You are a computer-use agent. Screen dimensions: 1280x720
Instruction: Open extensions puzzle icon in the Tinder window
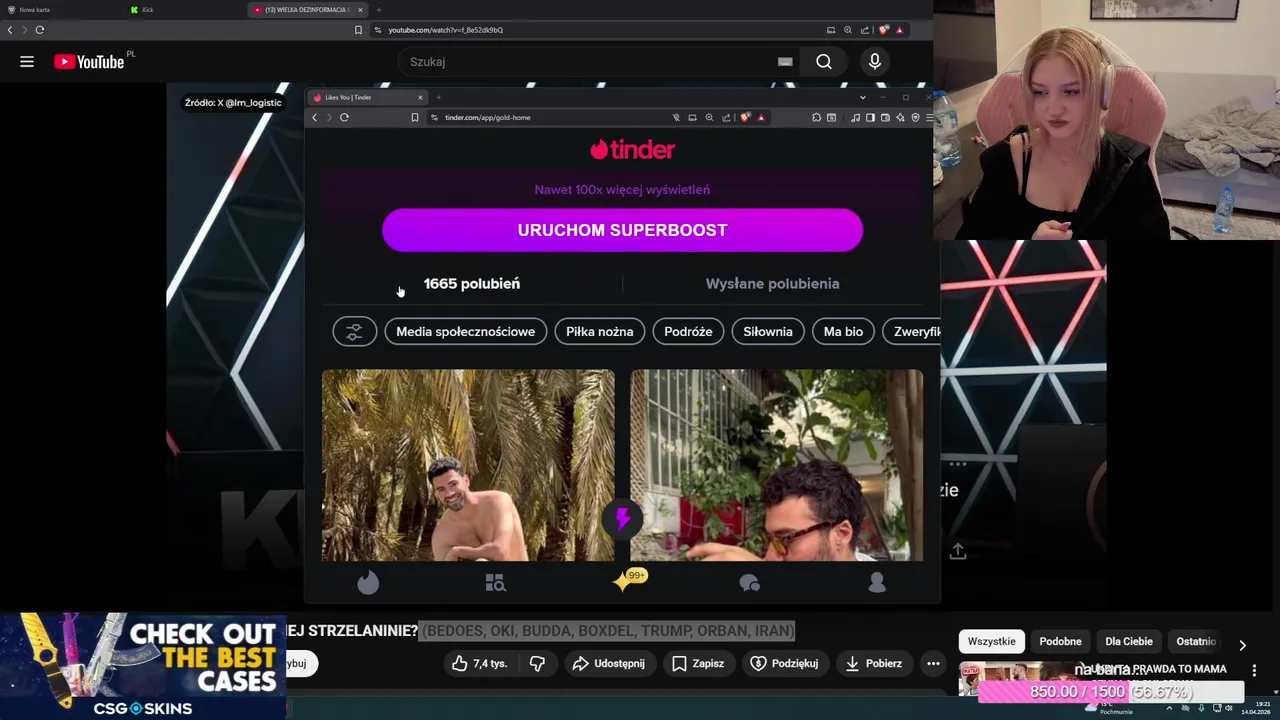tap(816, 118)
